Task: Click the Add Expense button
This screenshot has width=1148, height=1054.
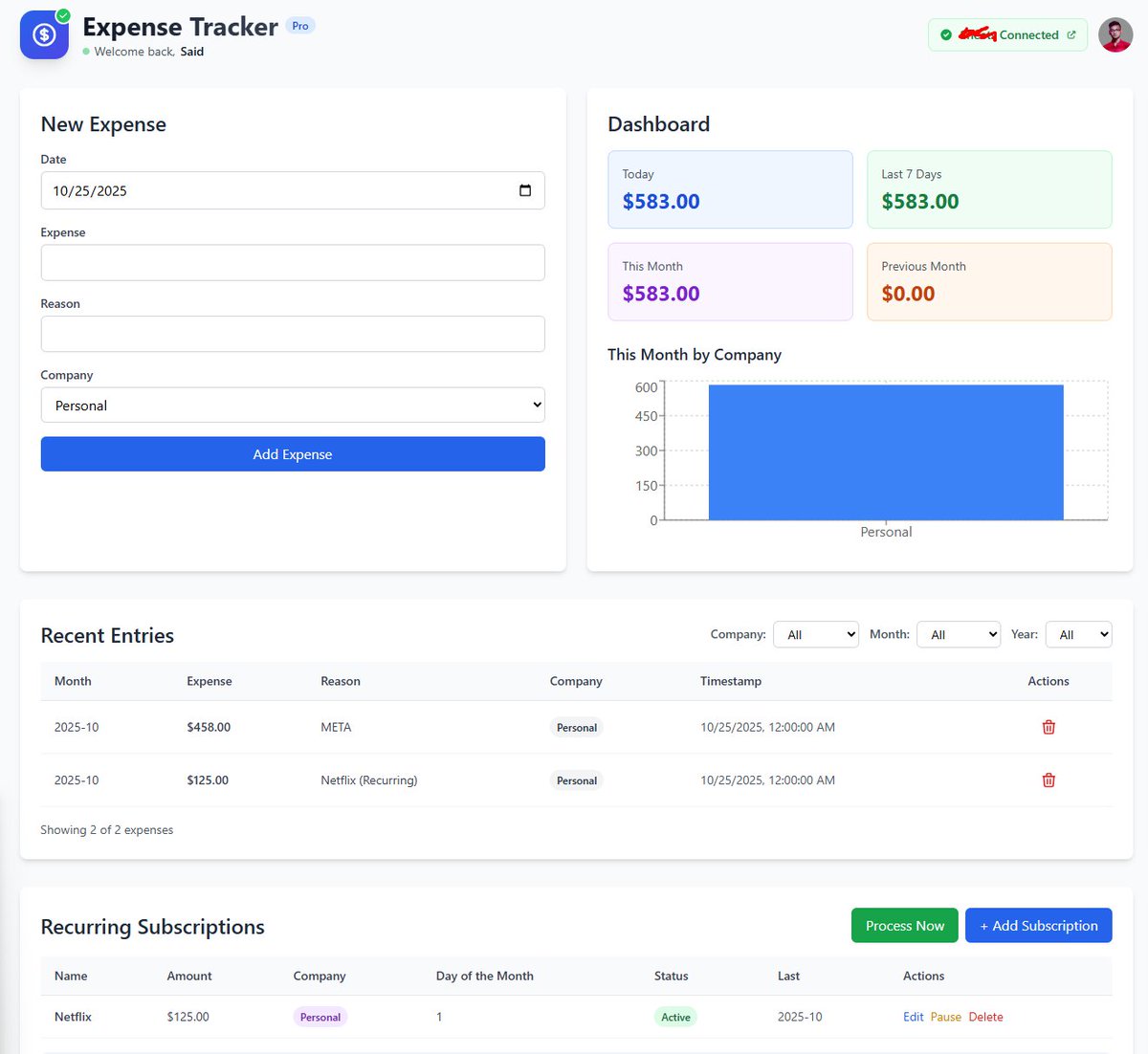Action: click(293, 454)
